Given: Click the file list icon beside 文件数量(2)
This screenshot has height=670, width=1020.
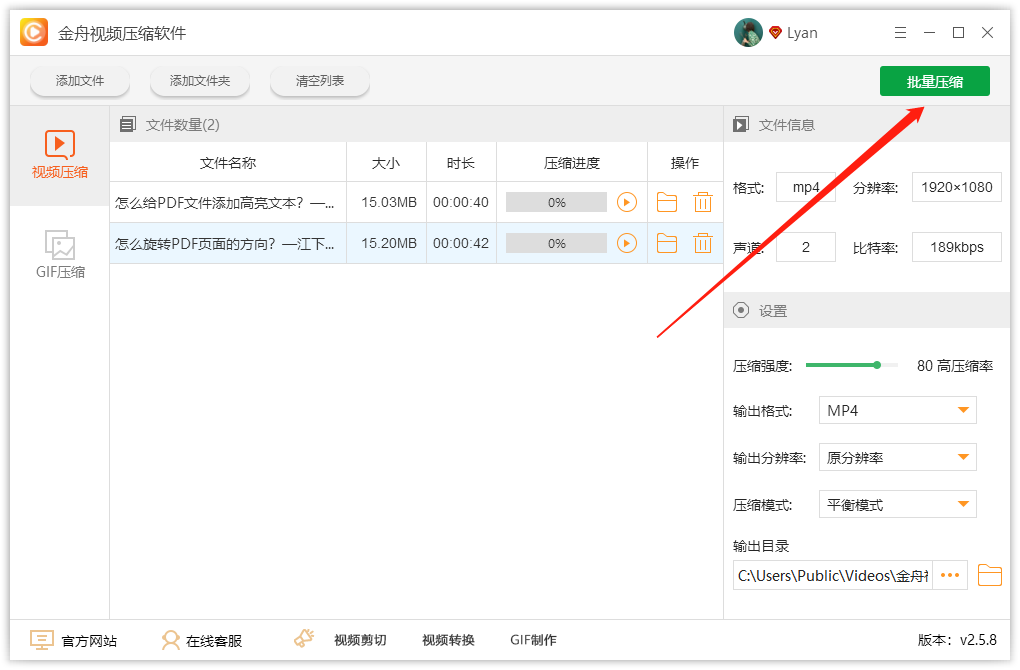Looking at the screenshot, I should tap(128, 124).
